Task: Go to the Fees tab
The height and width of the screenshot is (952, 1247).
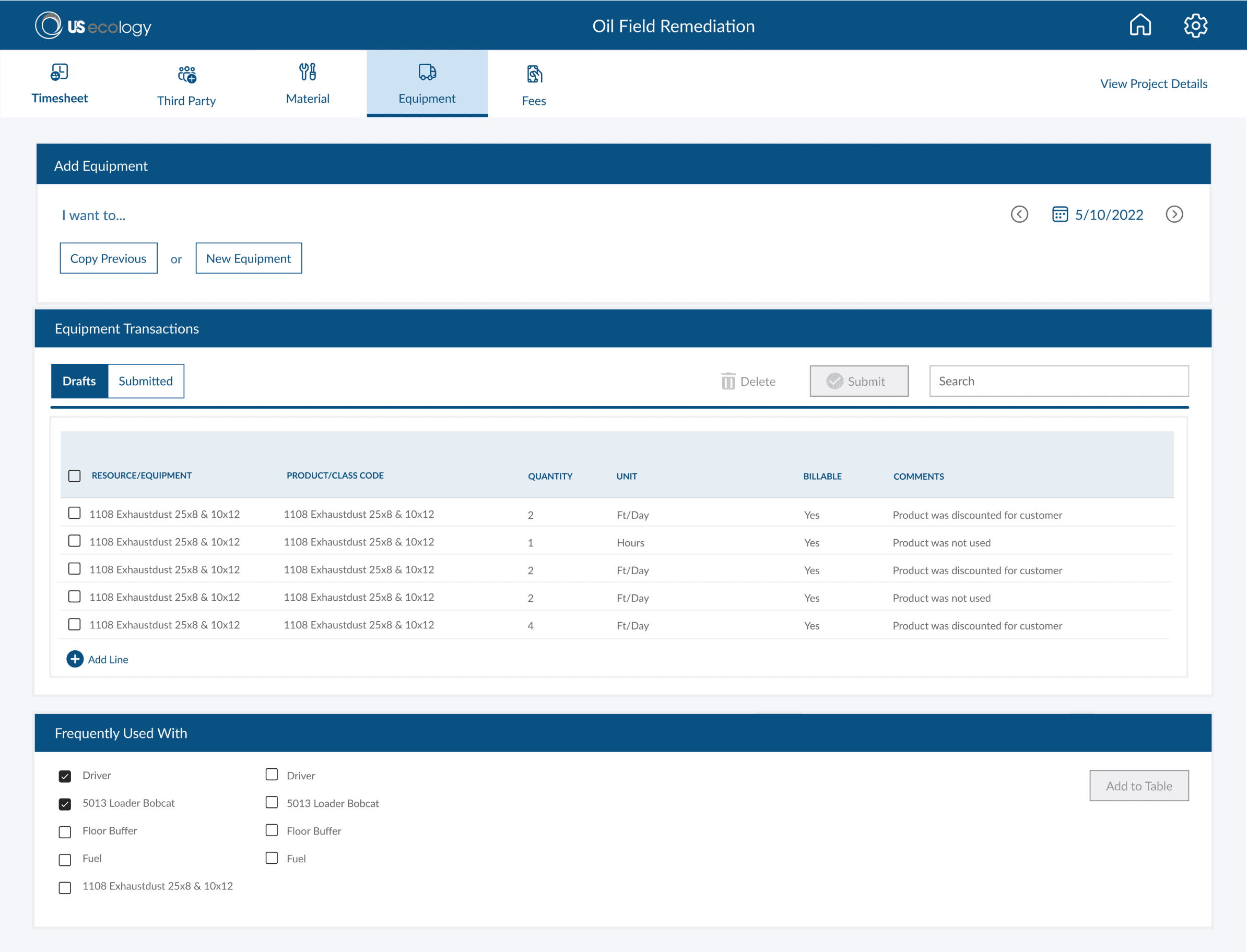Action: 533,85
